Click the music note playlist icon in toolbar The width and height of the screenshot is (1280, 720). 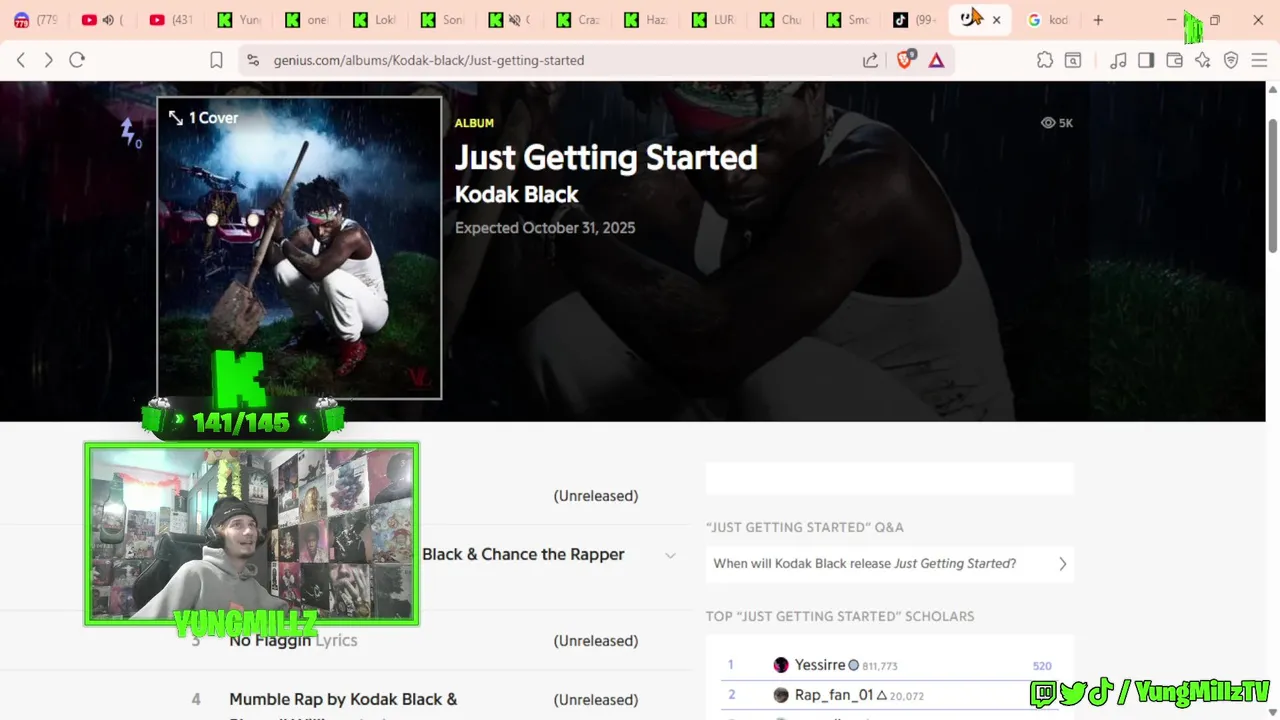(1118, 60)
